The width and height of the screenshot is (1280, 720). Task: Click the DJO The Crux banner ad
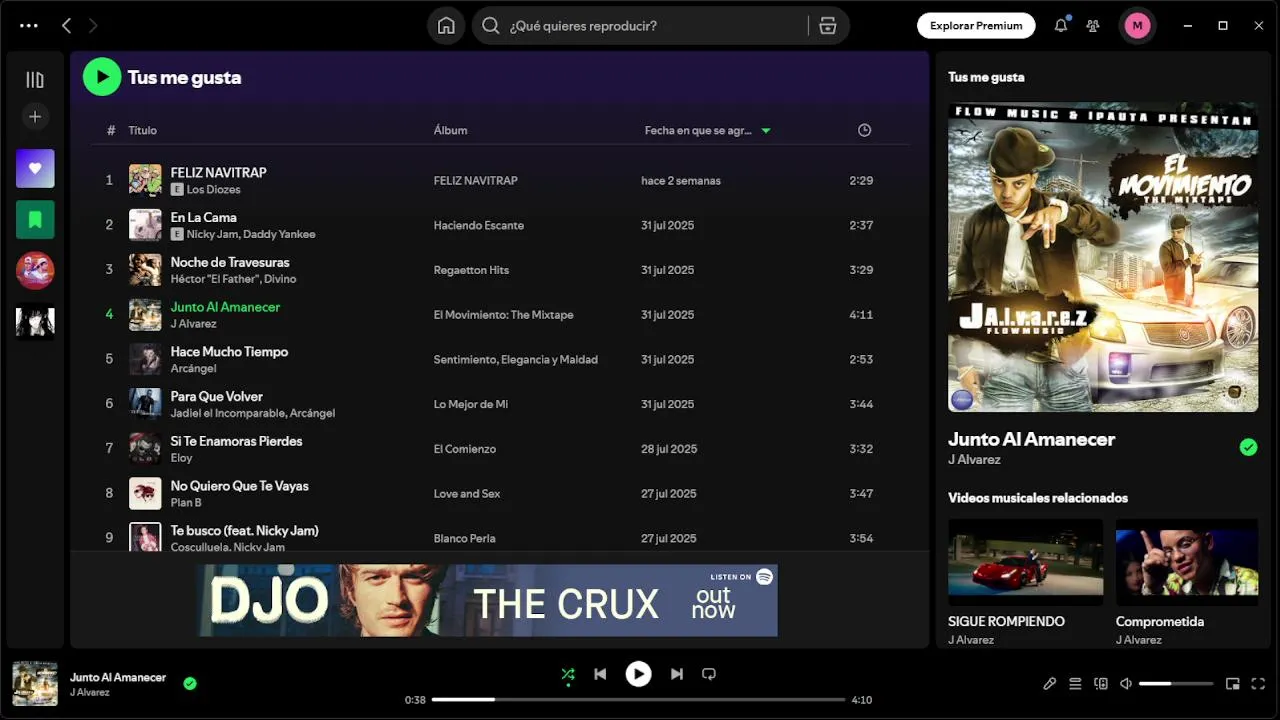(487, 600)
